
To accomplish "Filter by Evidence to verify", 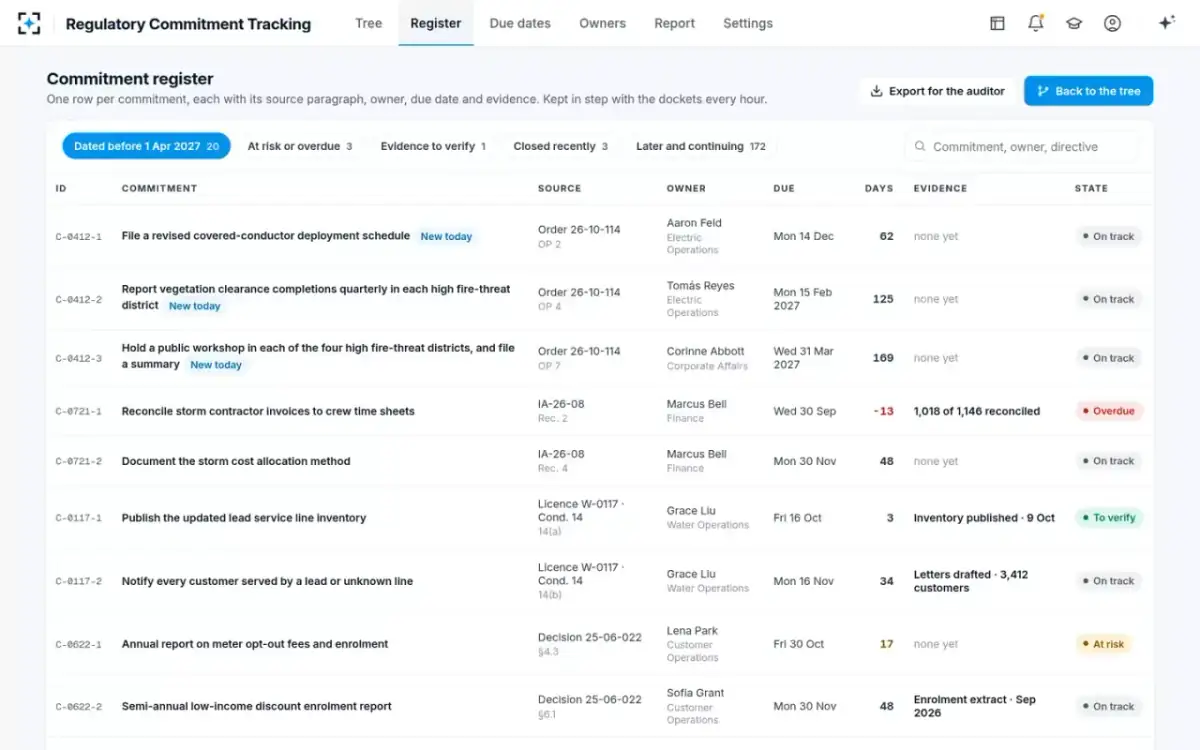I will [x=433, y=146].
